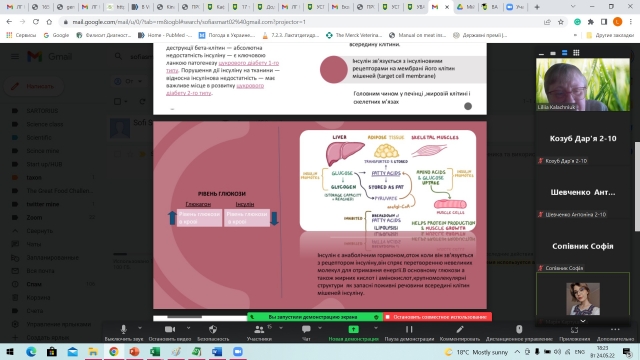Image resolution: width=640 pixels, height=360 pixels.
Task: Open the Zoom label in Gmail sidebar
Action: tap(34, 218)
